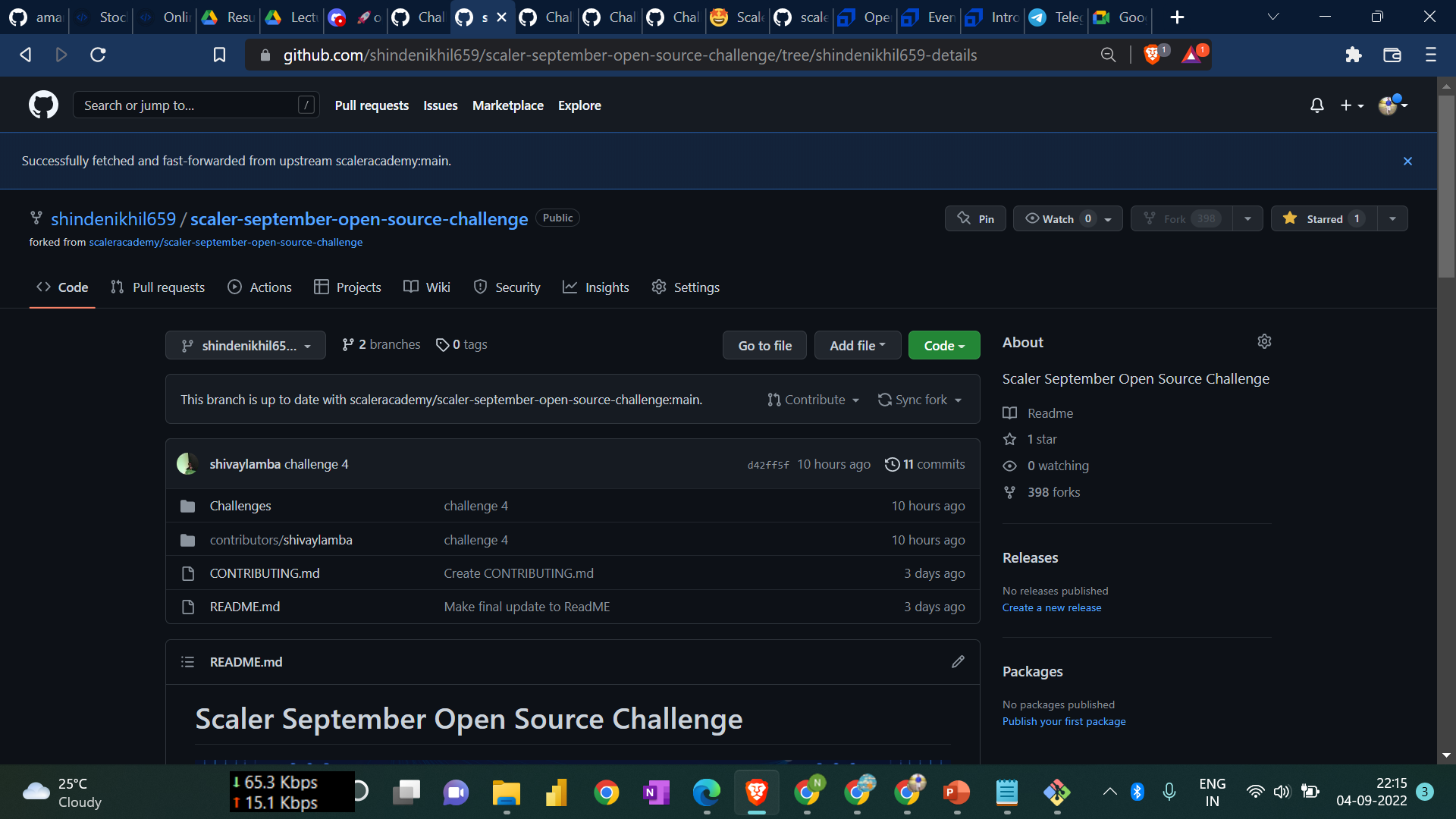1456x819 pixels.
Task: Open the Brave browser from the taskbar
Action: 755,792
